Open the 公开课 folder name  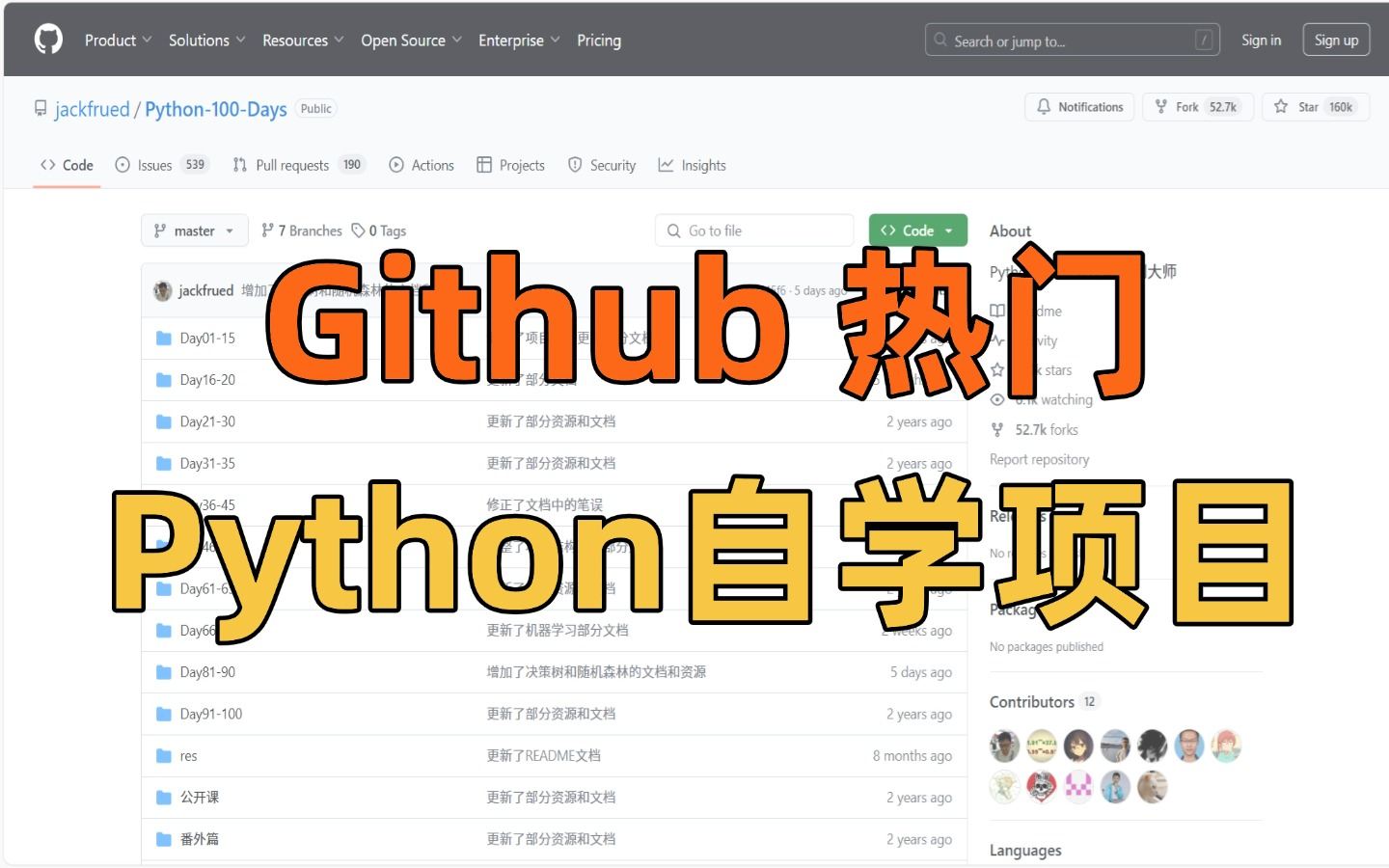(x=200, y=798)
